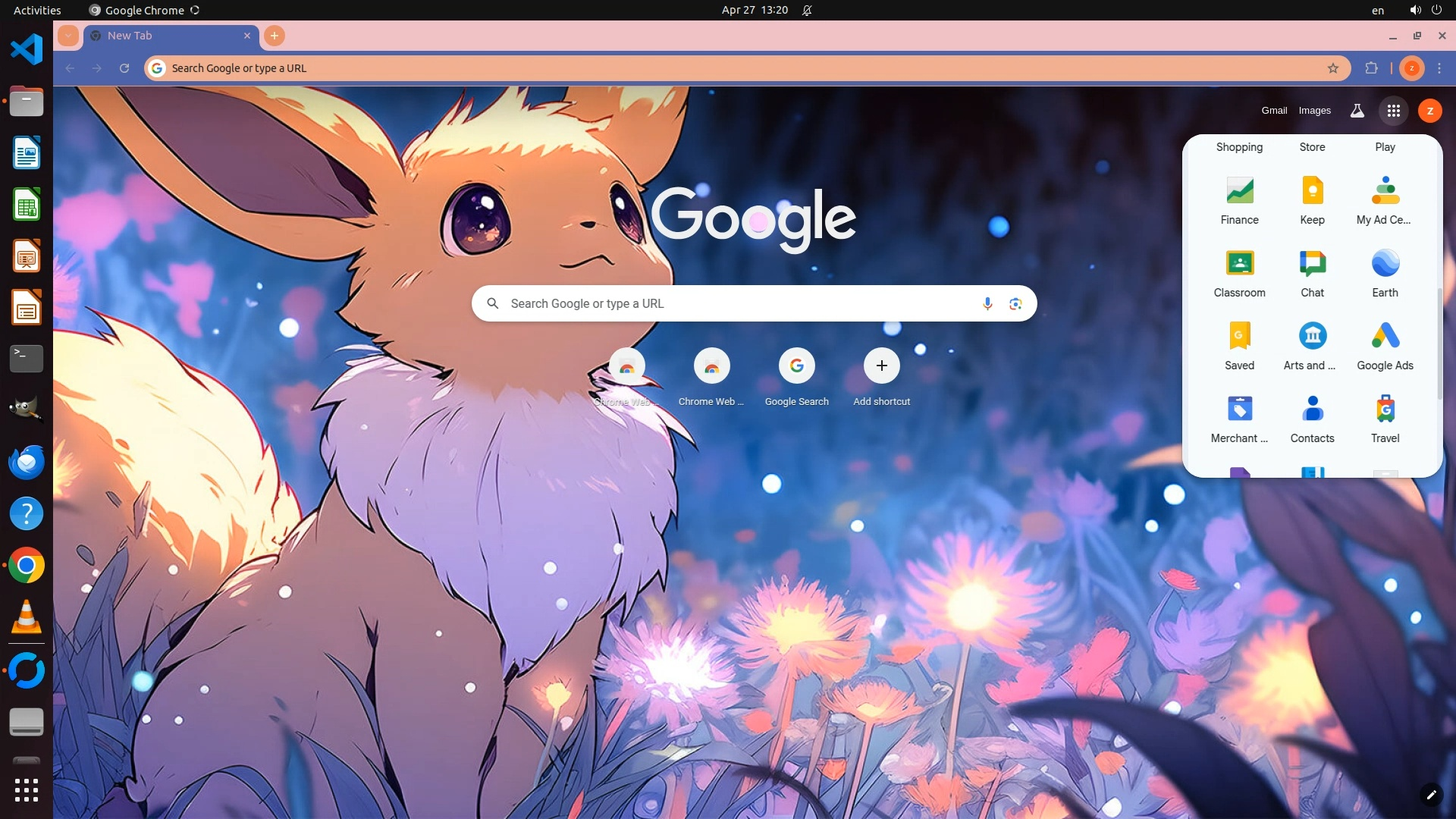The width and height of the screenshot is (1456, 819).
Task: Expand the tab search dropdown arrow
Action: 68,36
